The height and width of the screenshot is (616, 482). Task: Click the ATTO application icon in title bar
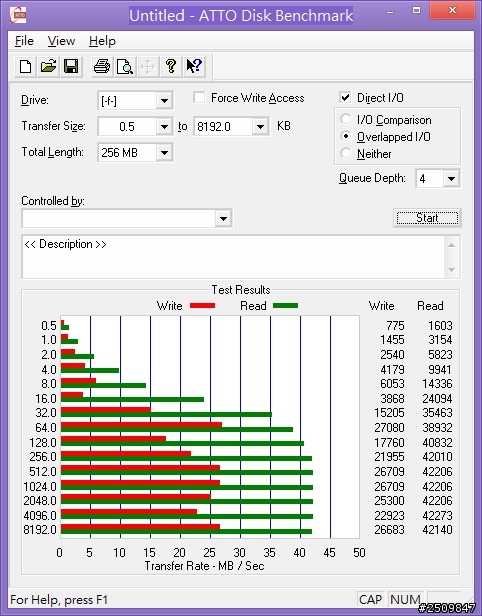pyautogui.click(x=18, y=15)
